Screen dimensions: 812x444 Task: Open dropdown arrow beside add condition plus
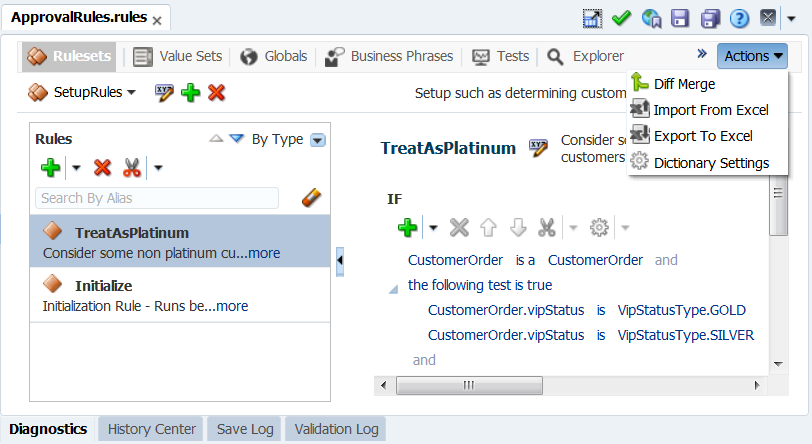point(433,227)
